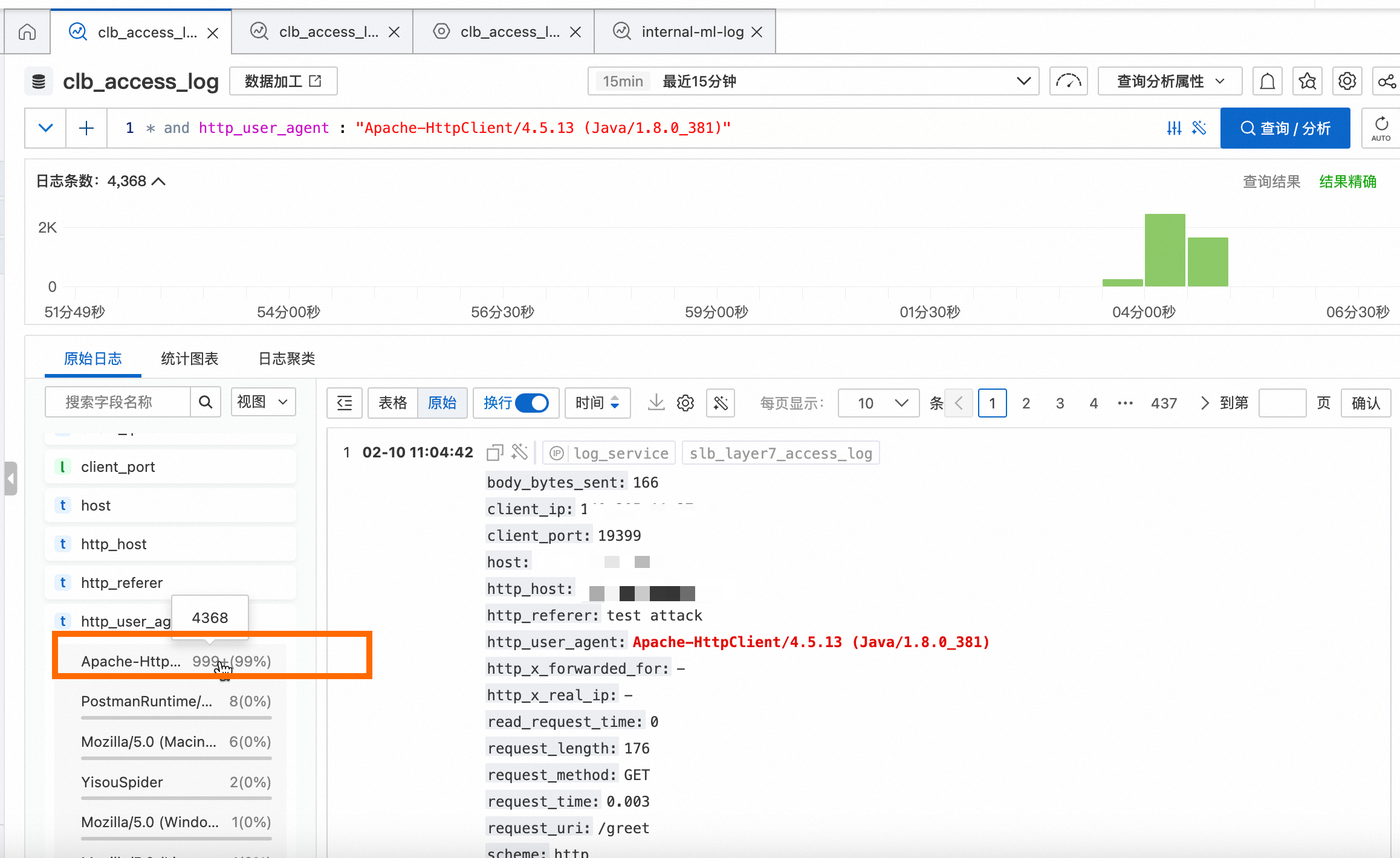Select the 原始 raw display mode
Screen dimensions: 1400x858
[442, 402]
